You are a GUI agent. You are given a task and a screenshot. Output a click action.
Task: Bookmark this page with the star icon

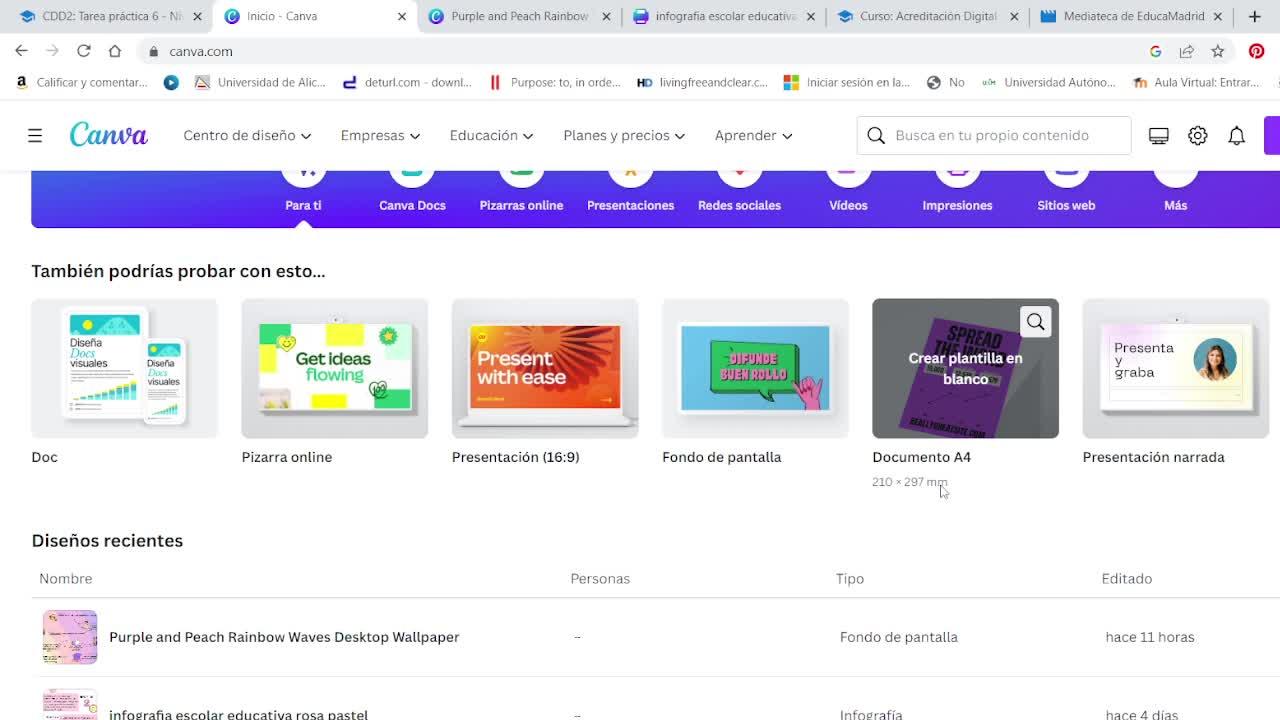1217,51
